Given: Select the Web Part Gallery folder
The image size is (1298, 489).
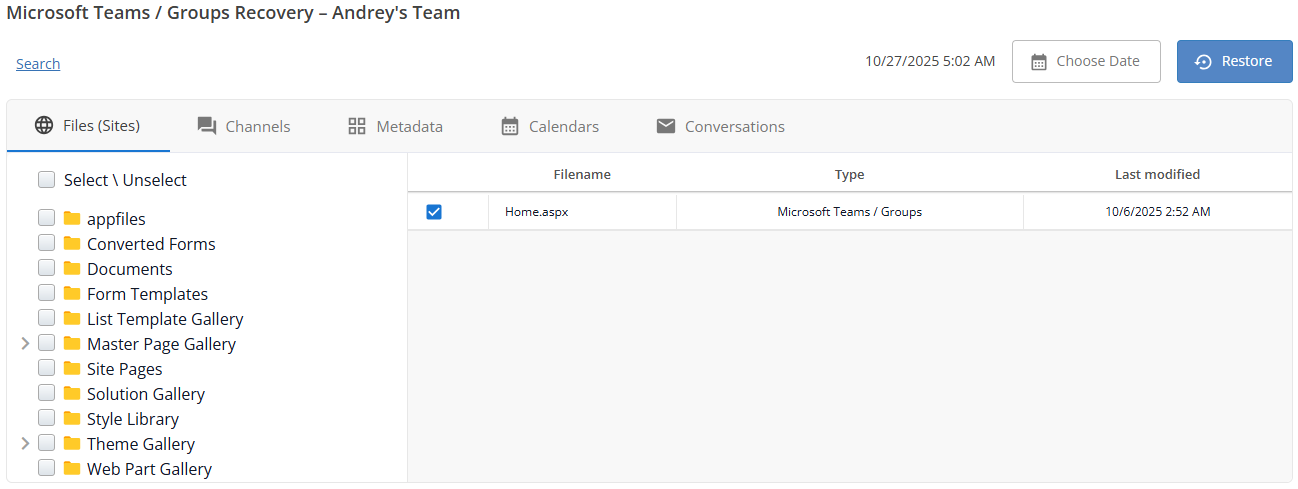Looking at the screenshot, I should 149,469.
